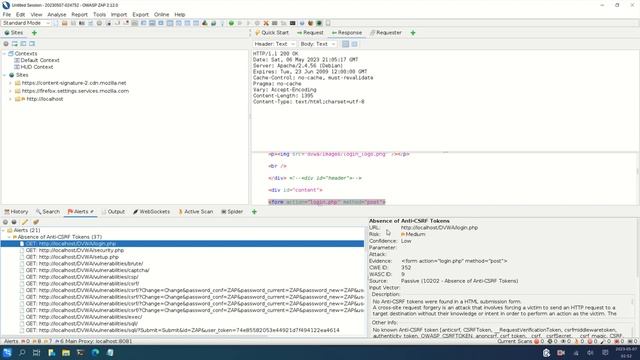
Task: Collapse the Alerts (21) root node
Action: [4, 230]
